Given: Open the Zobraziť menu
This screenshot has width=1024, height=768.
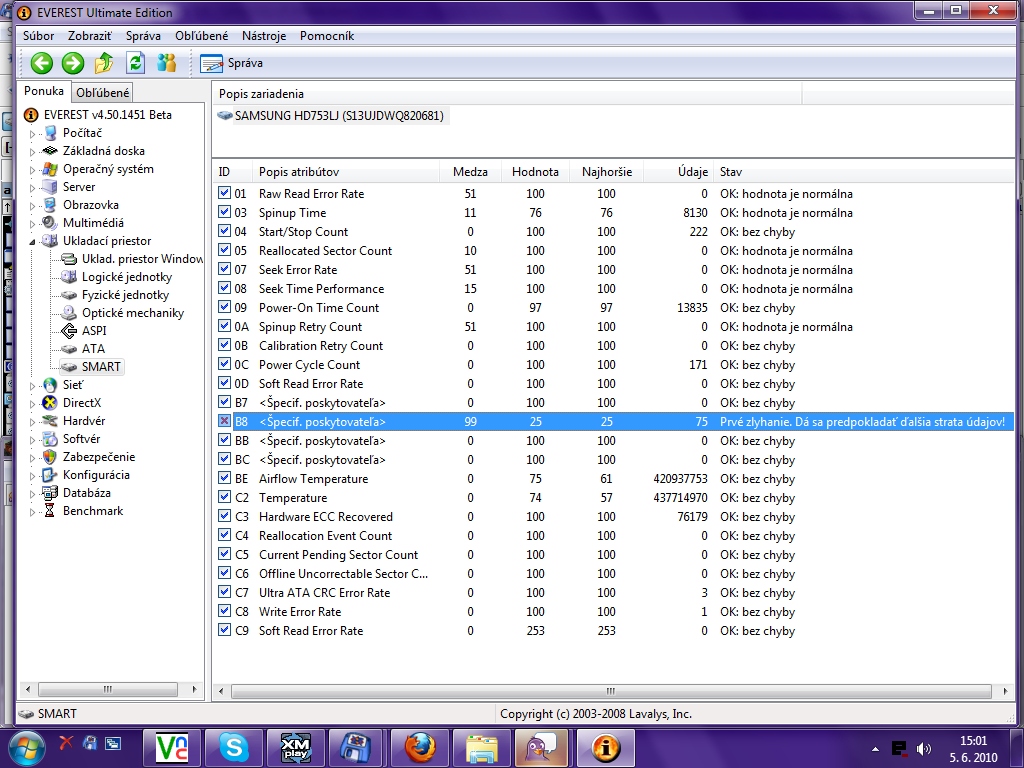Looking at the screenshot, I should (x=90, y=36).
